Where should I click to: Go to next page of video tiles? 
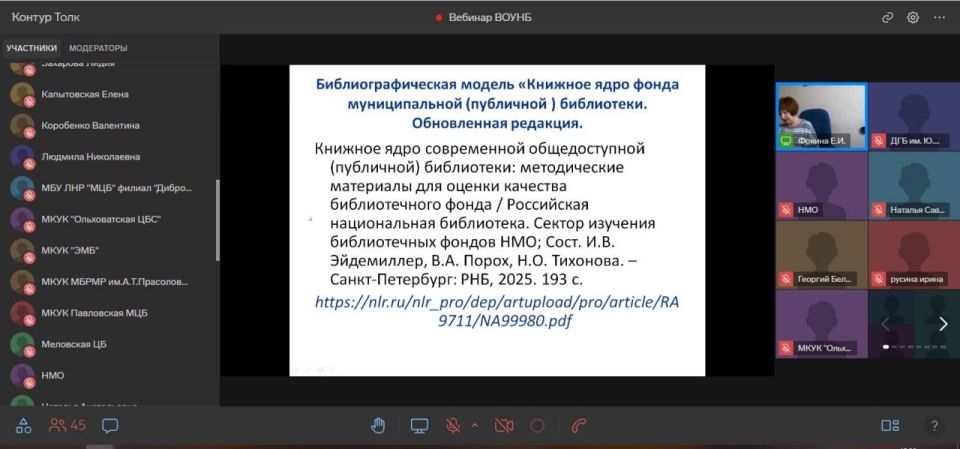click(943, 324)
